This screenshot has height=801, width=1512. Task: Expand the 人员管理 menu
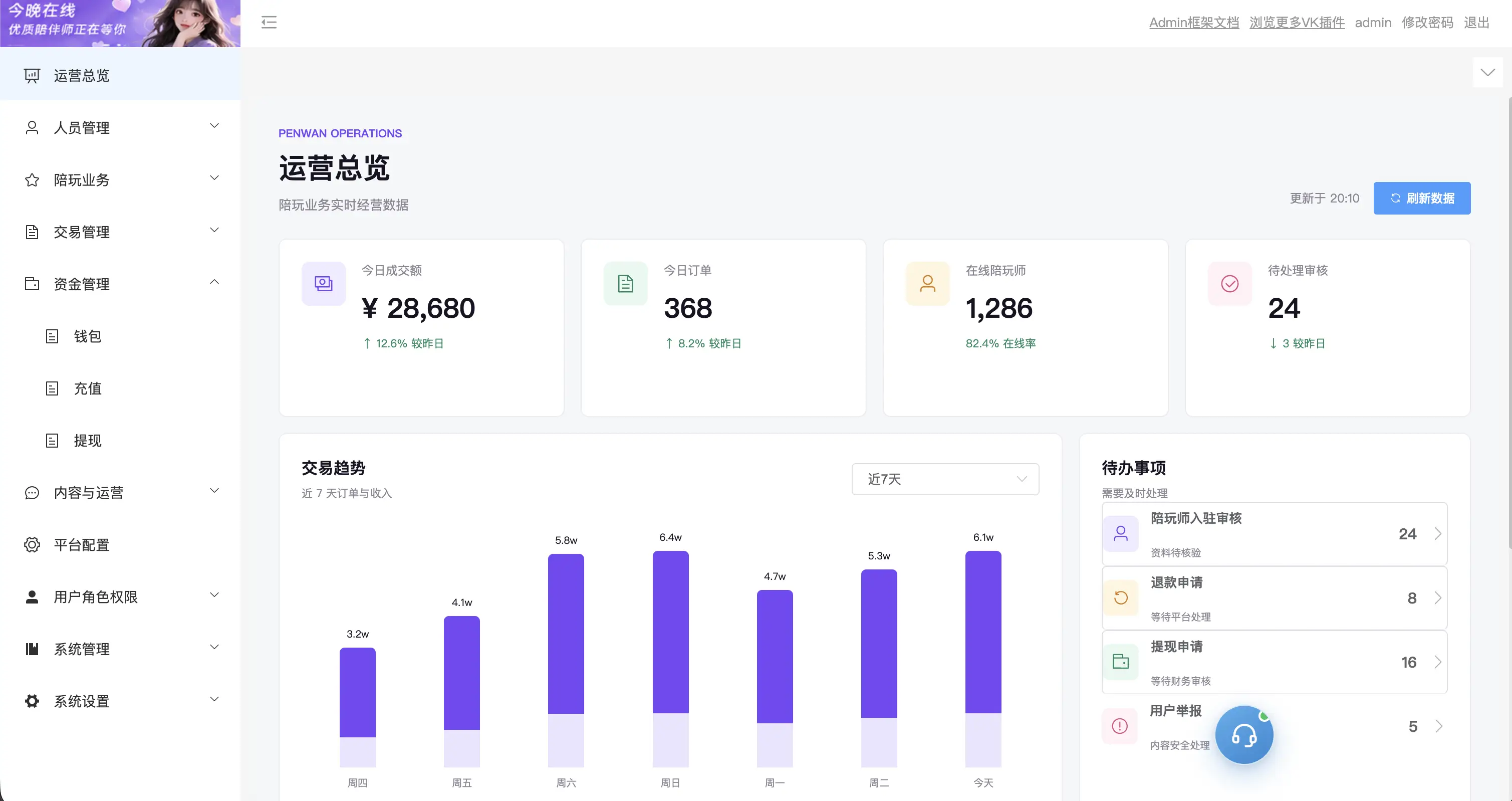tap(120, 127)
